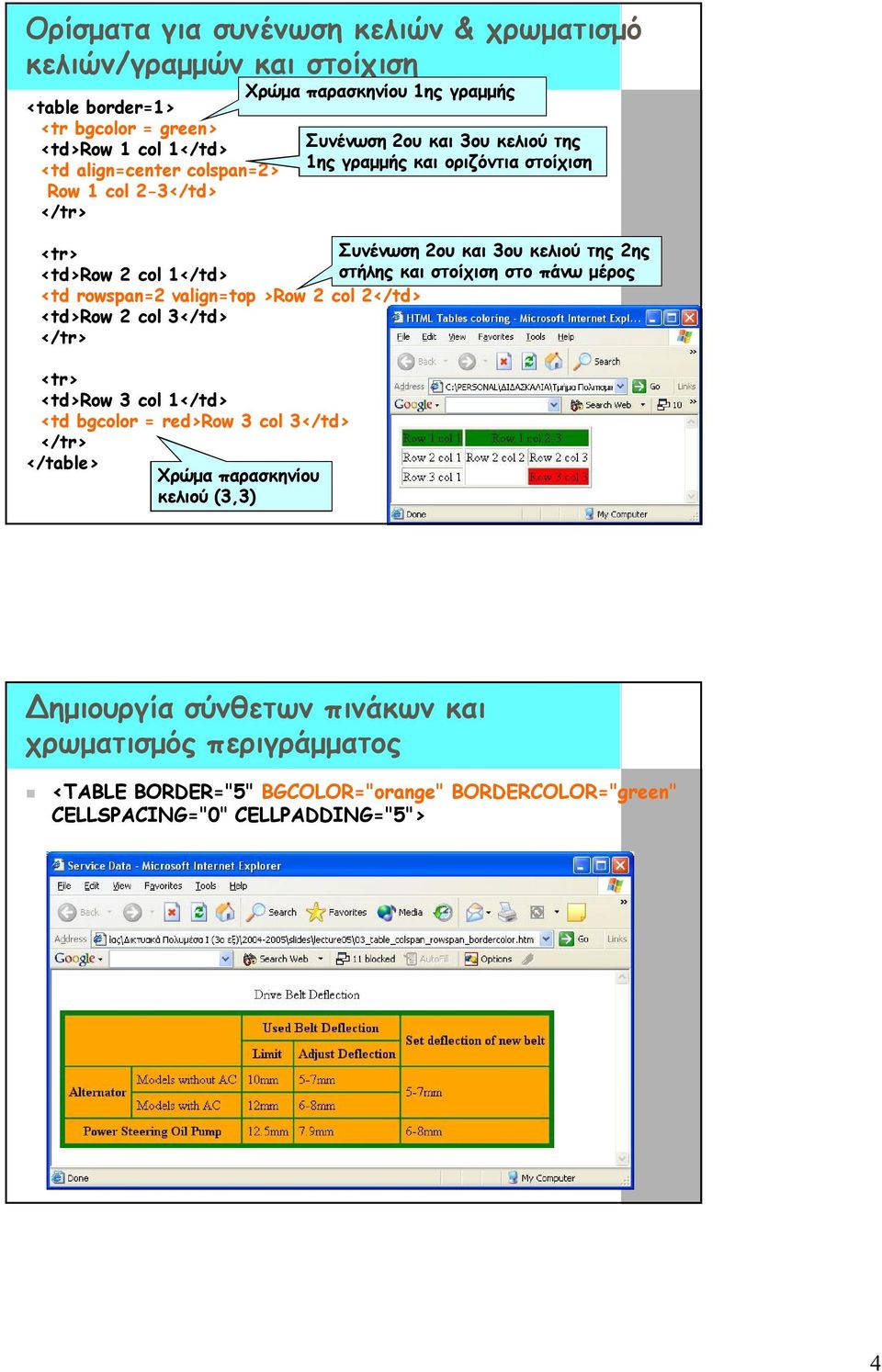Viewport: 882px width, 1372px height.
Task: Refresh page in Service Data window
Action: pyautogui.click(x=198, y=912)
